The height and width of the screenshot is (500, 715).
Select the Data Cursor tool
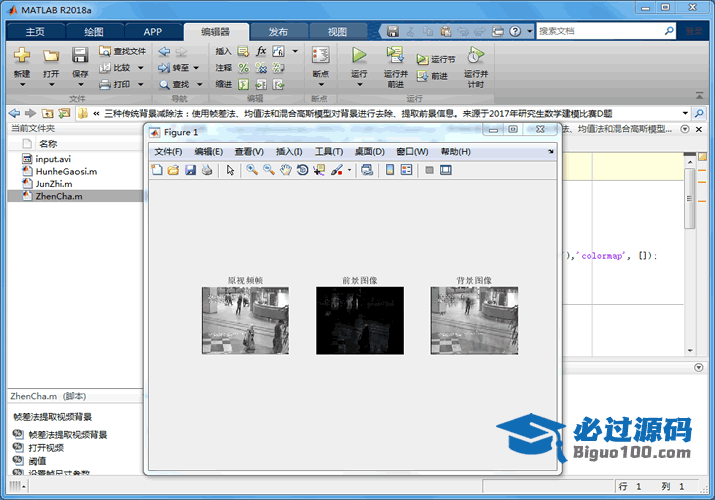[x=319, y=170]
